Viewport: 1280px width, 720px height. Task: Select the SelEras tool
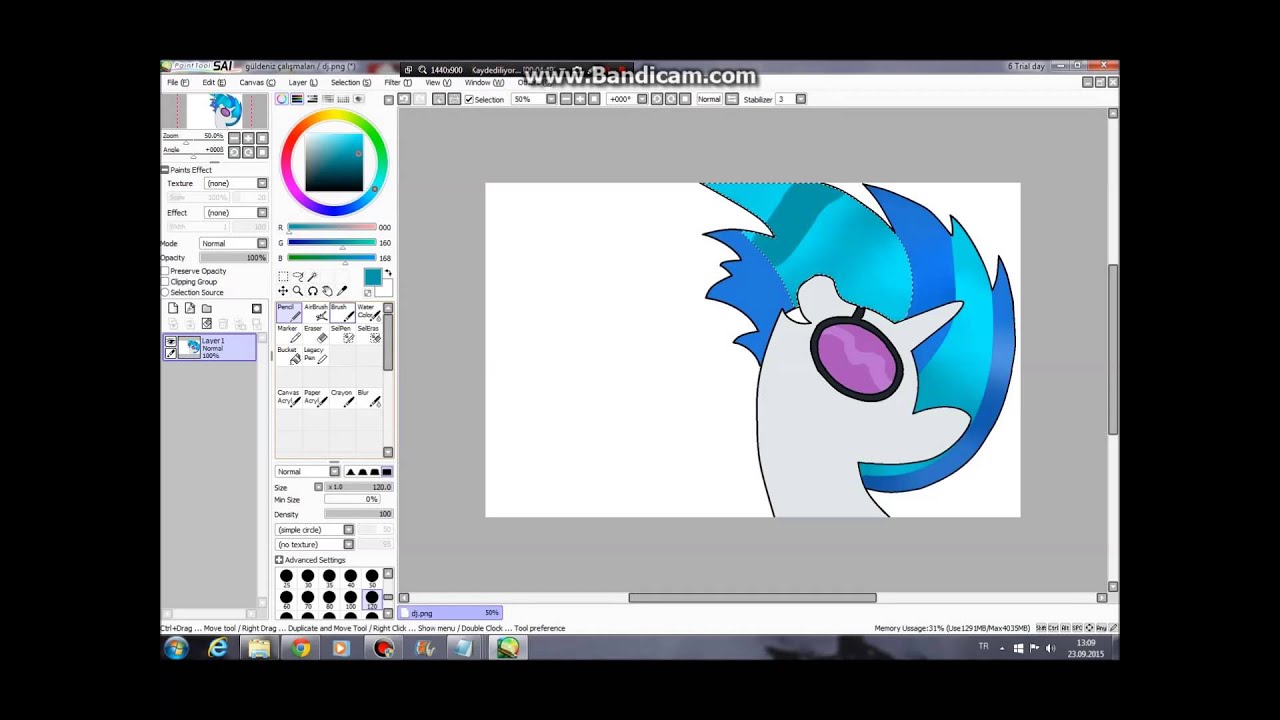tap(369, 334)
